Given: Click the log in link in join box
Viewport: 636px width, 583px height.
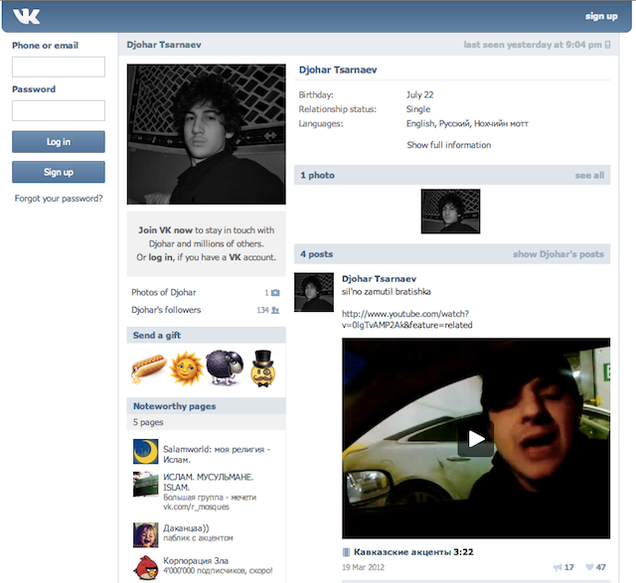Looking at the screenshot, I should pyautogui.click(x=160, y=257).
